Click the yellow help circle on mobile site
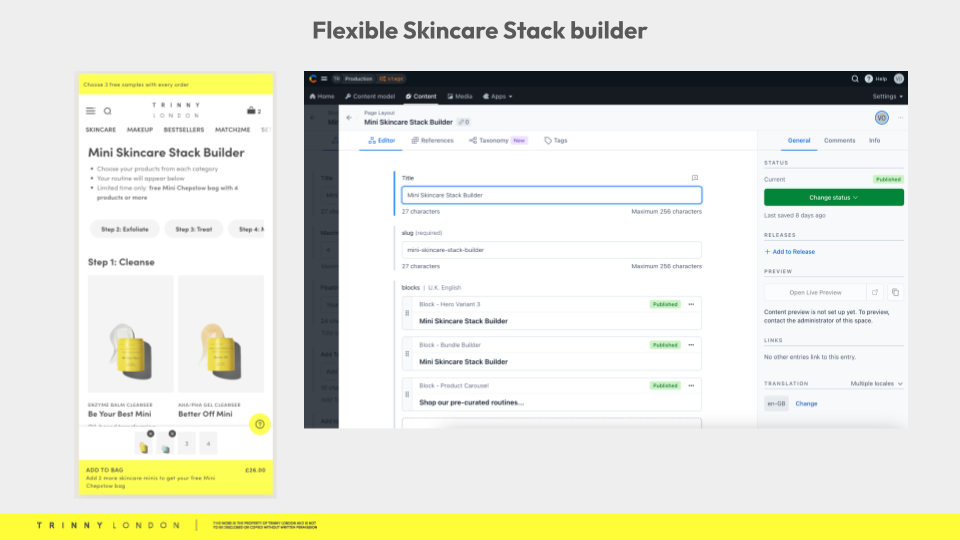This screenshot has width=960, height=540. (260, 424)
